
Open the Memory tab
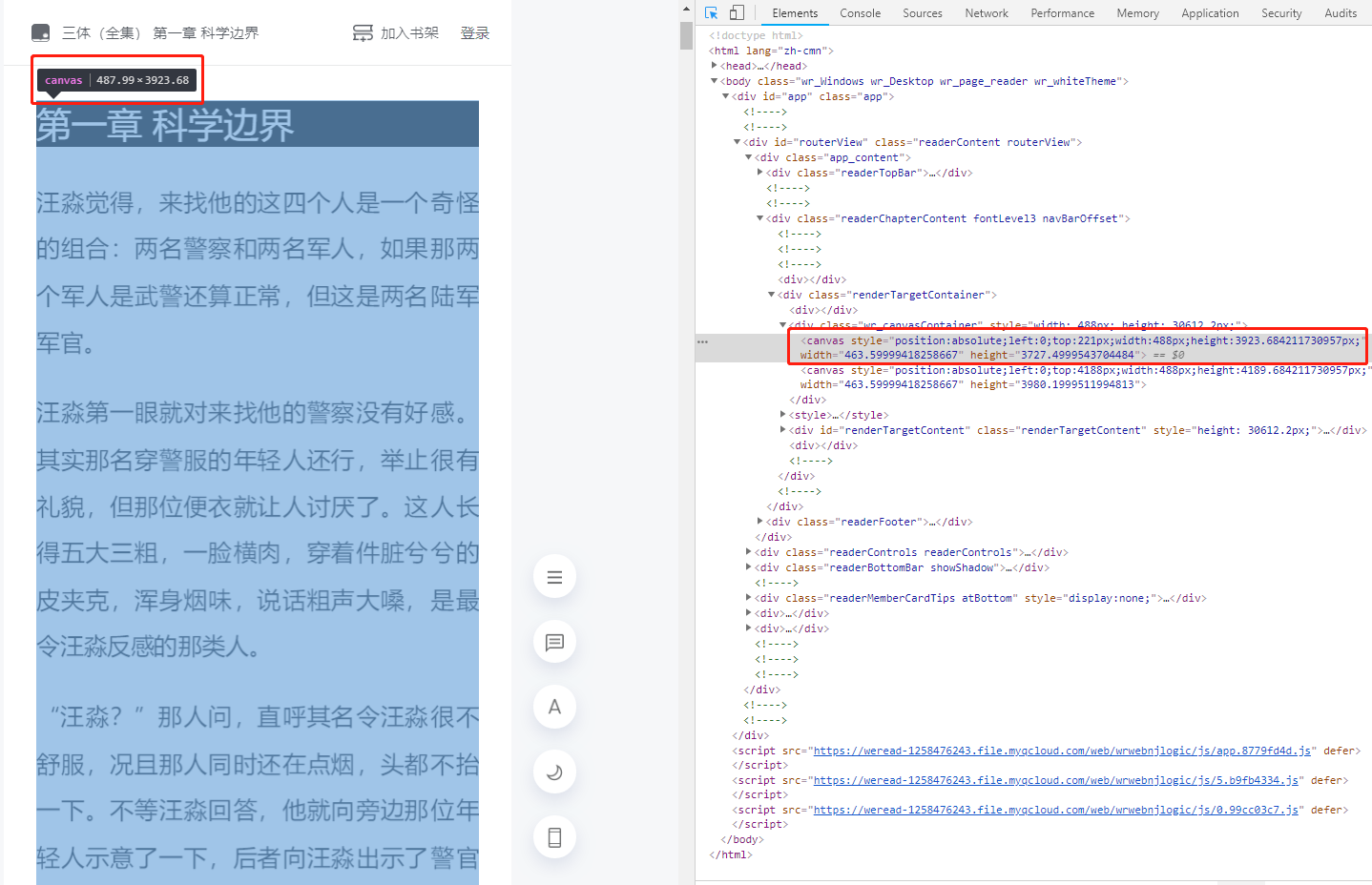pyautogui.click(x=1138, y=13)
